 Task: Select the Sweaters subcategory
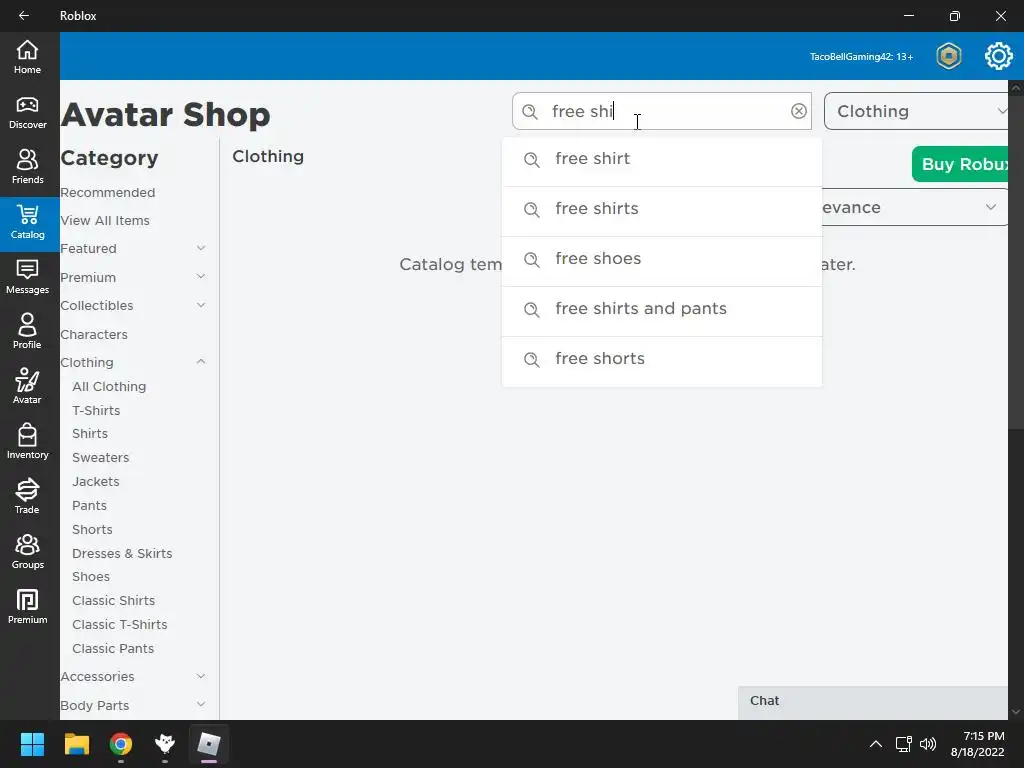coord(101,458)
